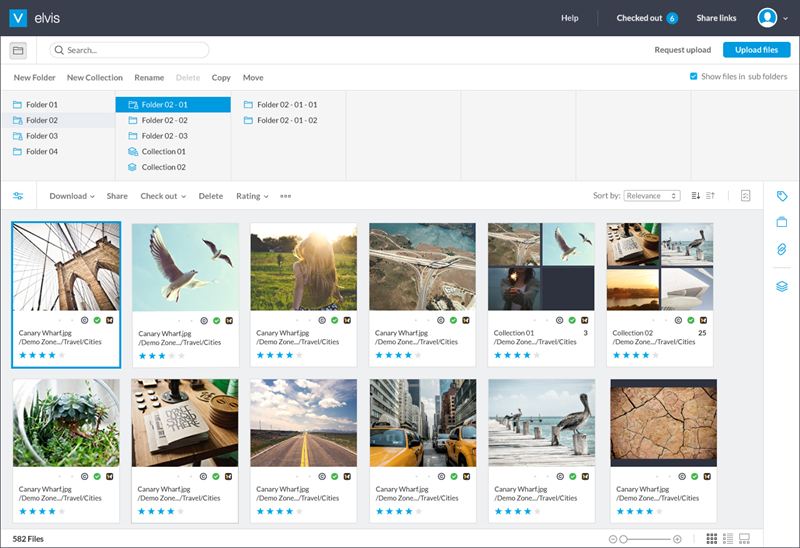Open the Help menu item

[x=569, y=18]
